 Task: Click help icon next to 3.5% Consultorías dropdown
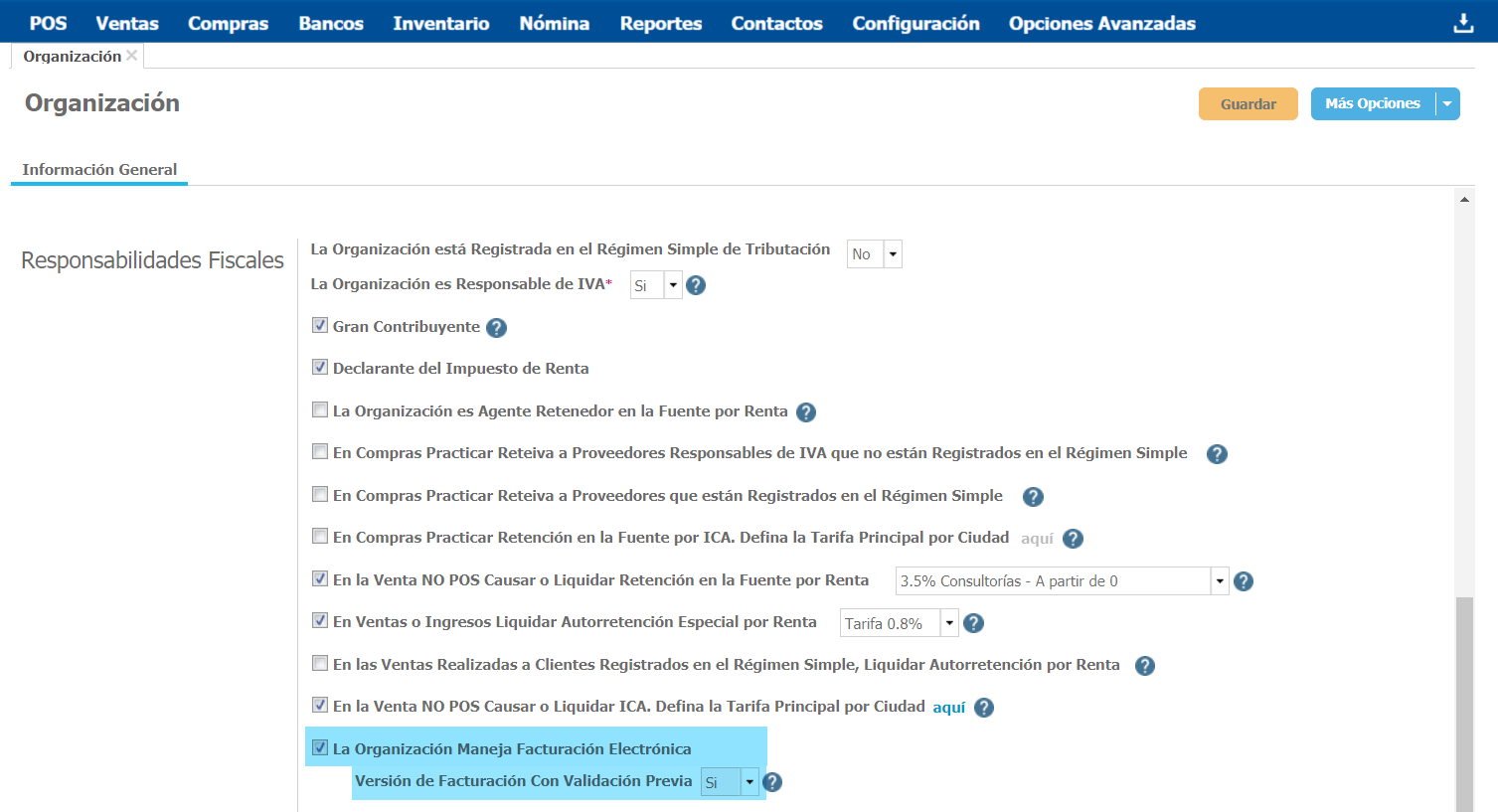1244,581
